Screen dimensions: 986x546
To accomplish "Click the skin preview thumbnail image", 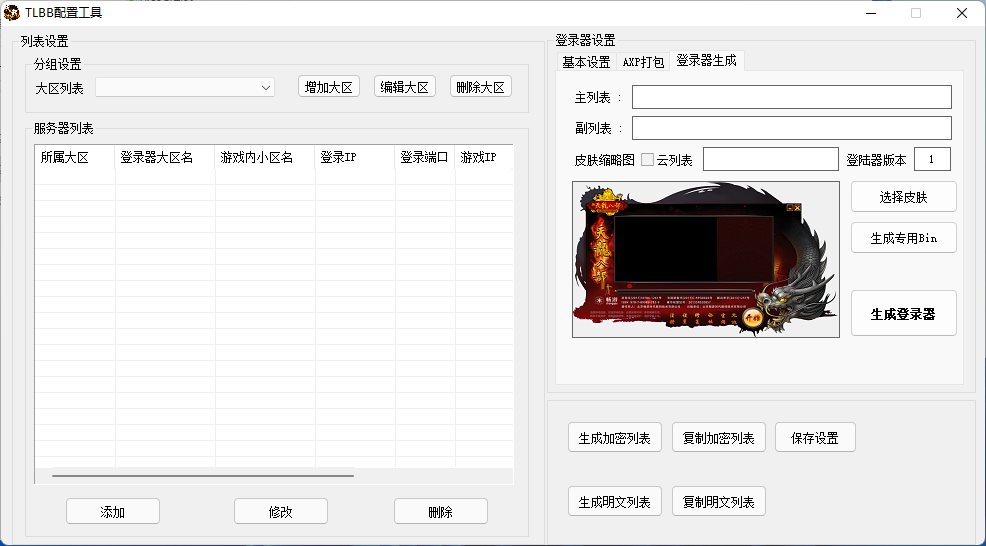I will click(x=705, y=259).
